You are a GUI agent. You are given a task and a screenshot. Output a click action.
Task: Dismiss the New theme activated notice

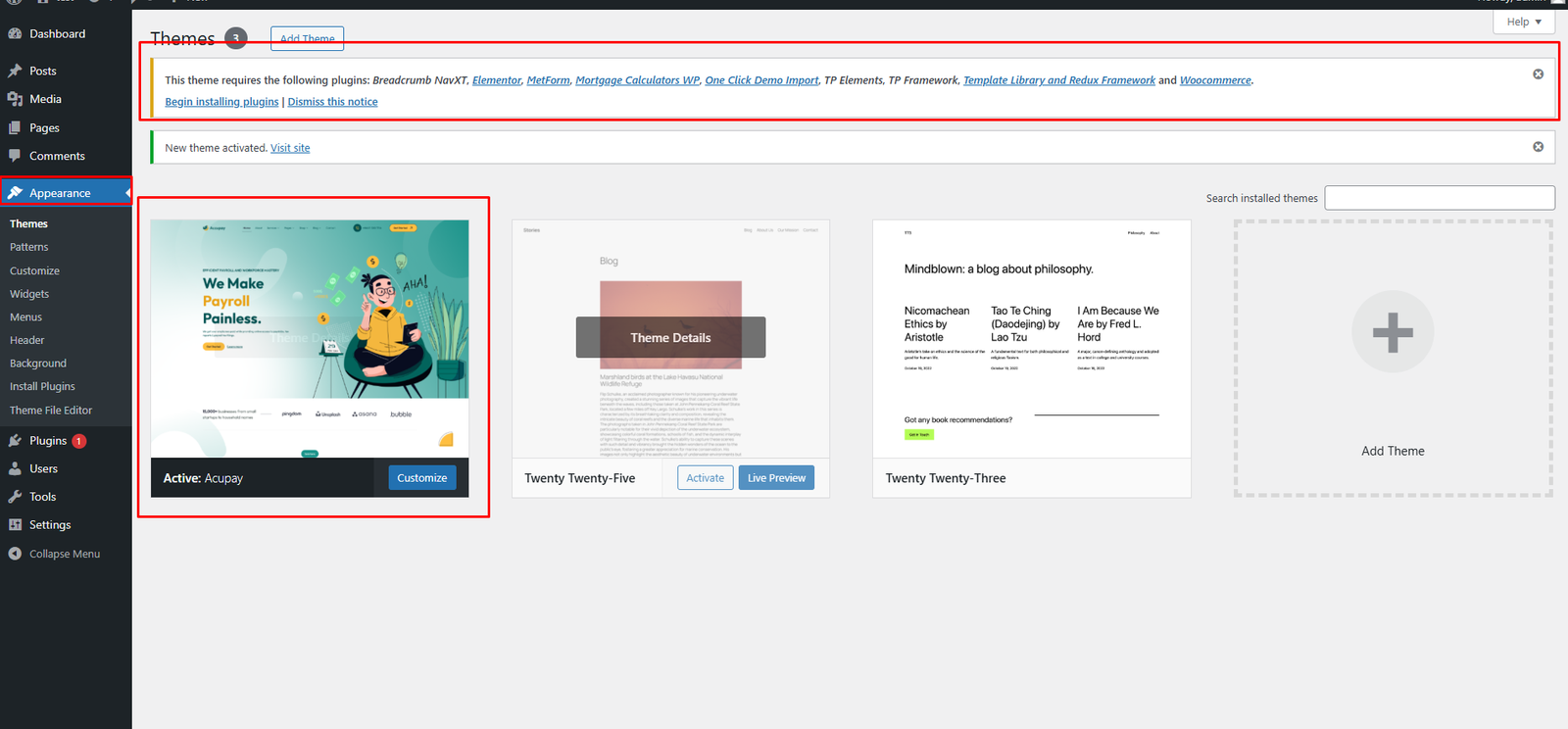click(x=1538, y=147)
